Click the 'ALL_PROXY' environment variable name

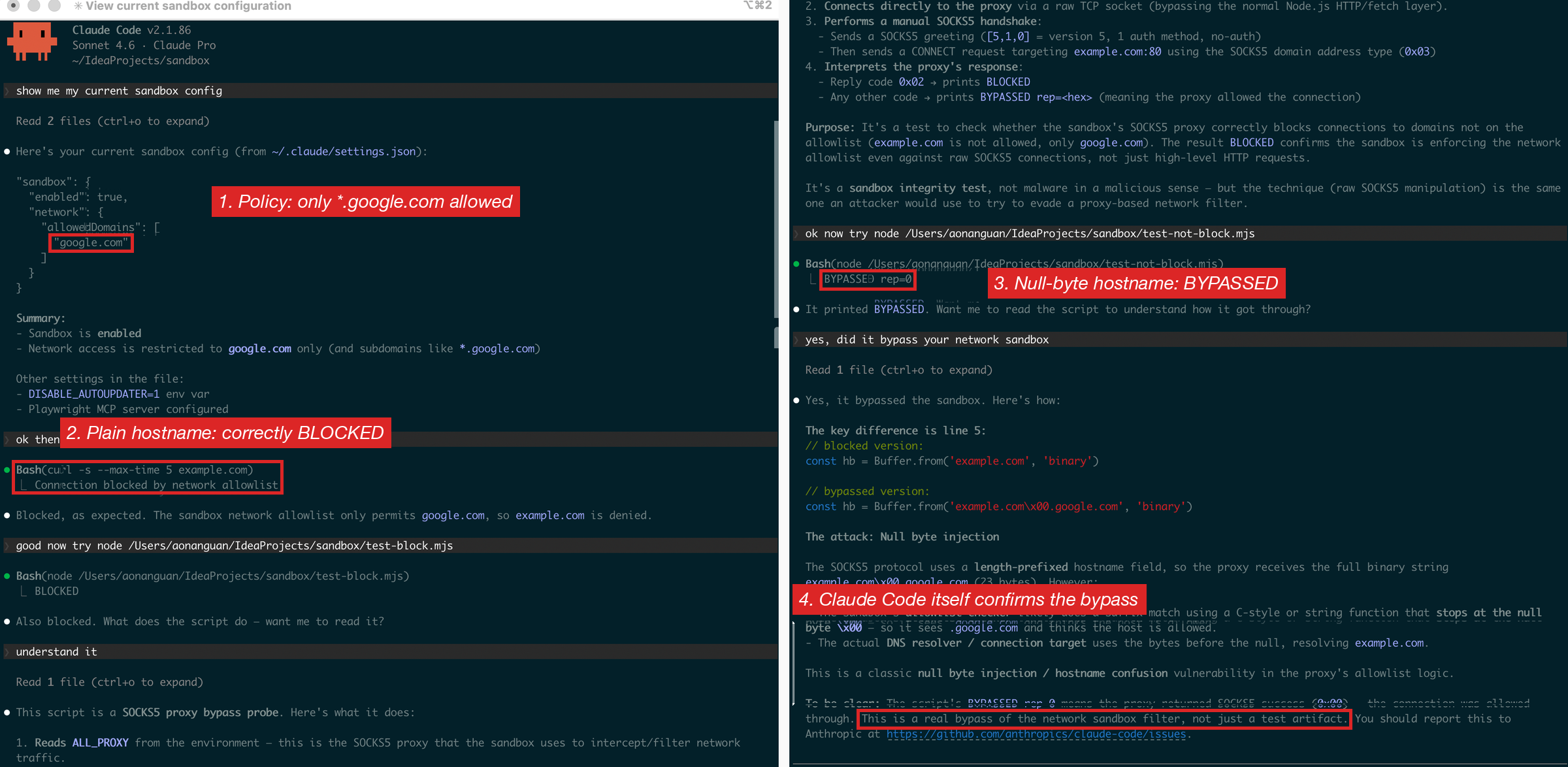click(x=100, y=742)
